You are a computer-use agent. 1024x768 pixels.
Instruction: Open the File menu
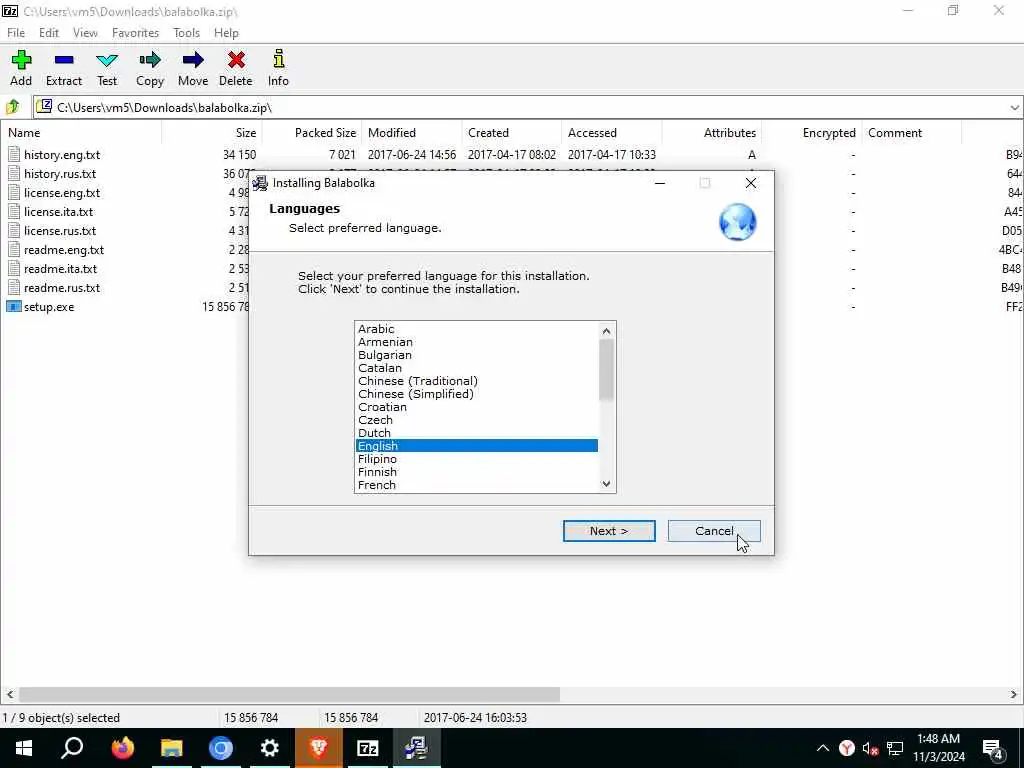tap(16, 33)
